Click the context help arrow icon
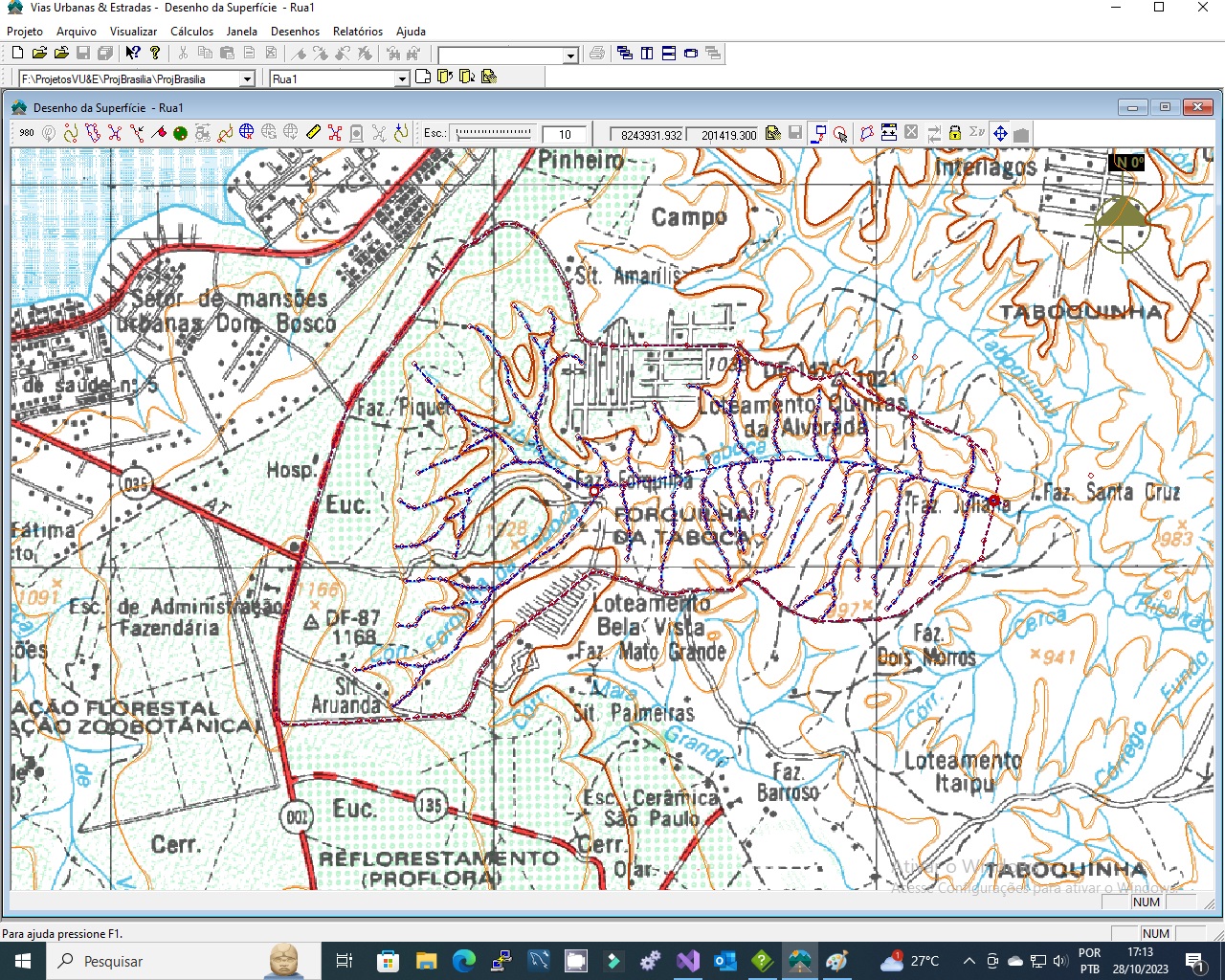This screenshot has height=980, width=1225. coord(133,54)
